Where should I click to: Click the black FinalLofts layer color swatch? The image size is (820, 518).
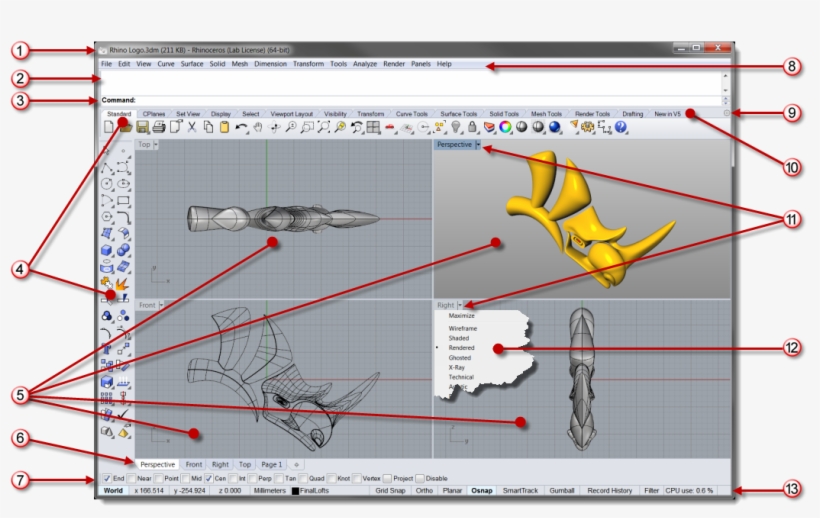[295, 491]
